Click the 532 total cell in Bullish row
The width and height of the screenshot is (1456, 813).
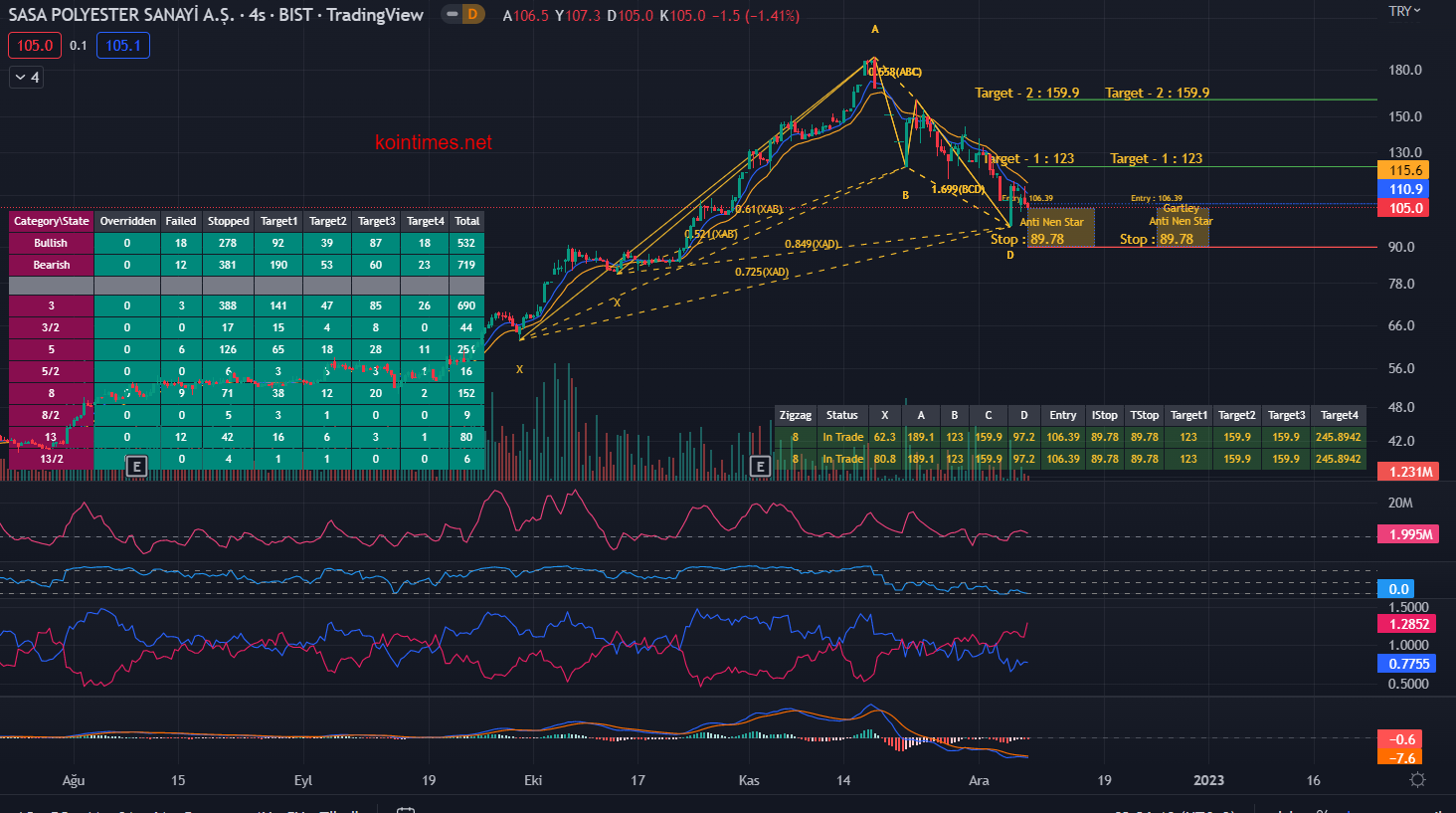pos(466,243)
